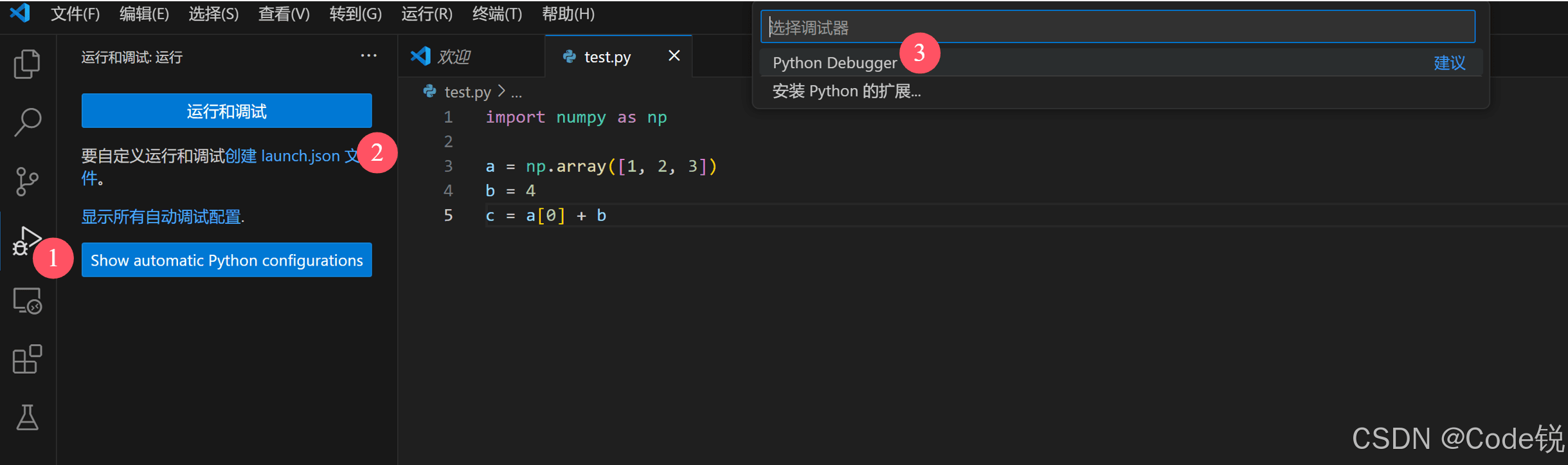Viewport: 1568px width, 465px height.
Task: Open the Remote Explorer icon
Action: click(x=27, y=300)
